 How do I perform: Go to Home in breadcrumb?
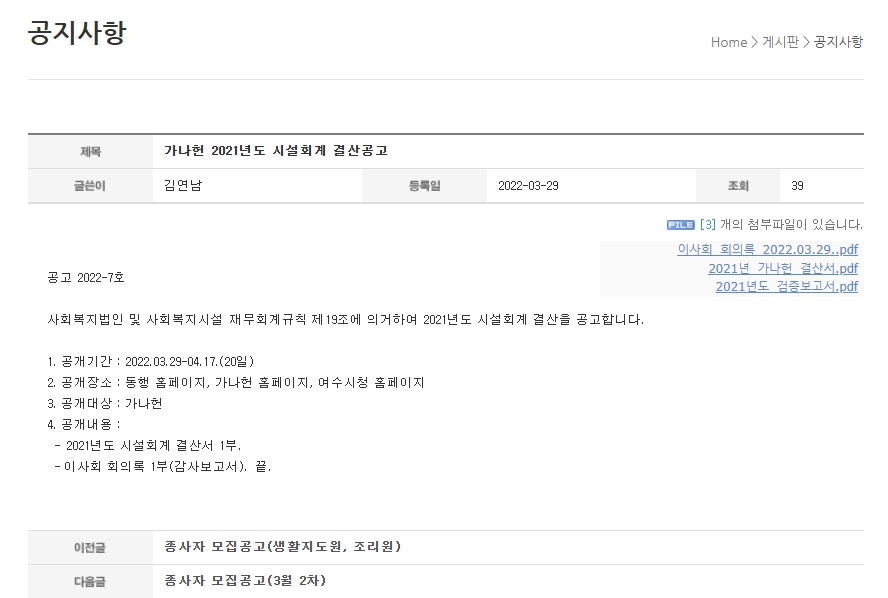point(729,42)
